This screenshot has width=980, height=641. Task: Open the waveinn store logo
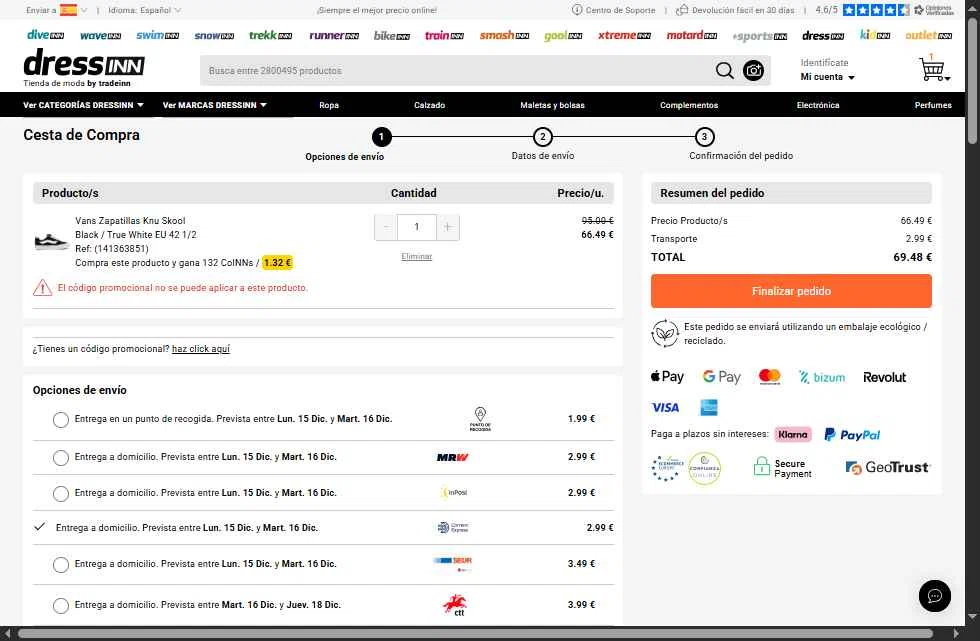[x=101, y=36]
